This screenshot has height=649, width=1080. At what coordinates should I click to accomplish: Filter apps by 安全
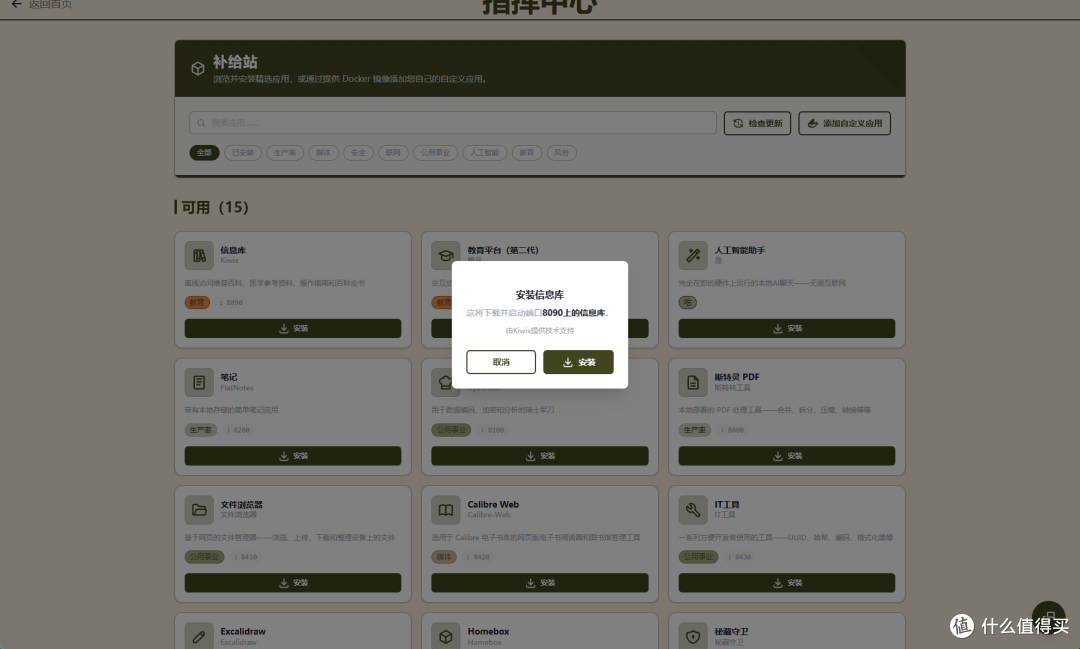click(358, 152)
